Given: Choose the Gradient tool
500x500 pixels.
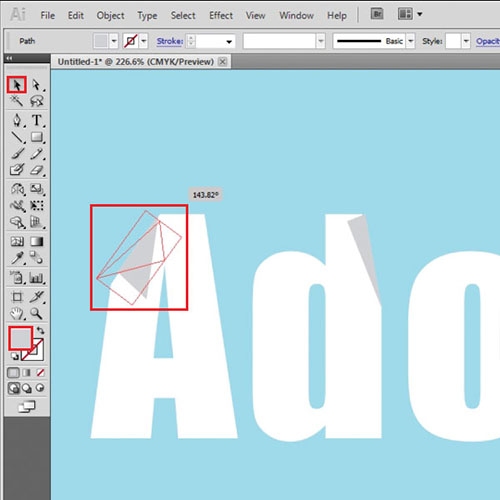Looking at the screenshot, I should [37, 241].
